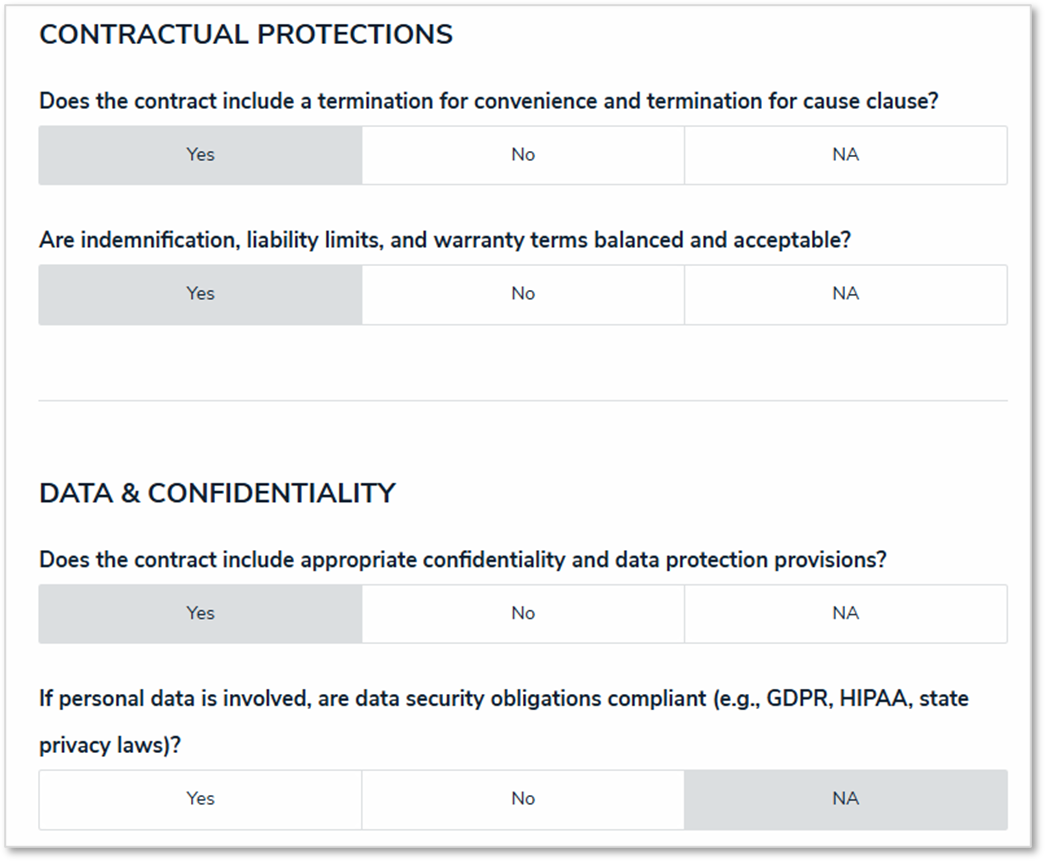Screen dimensions: 1045x861
Task: Choose No for personal data security compliance
Action: [523, 799]
